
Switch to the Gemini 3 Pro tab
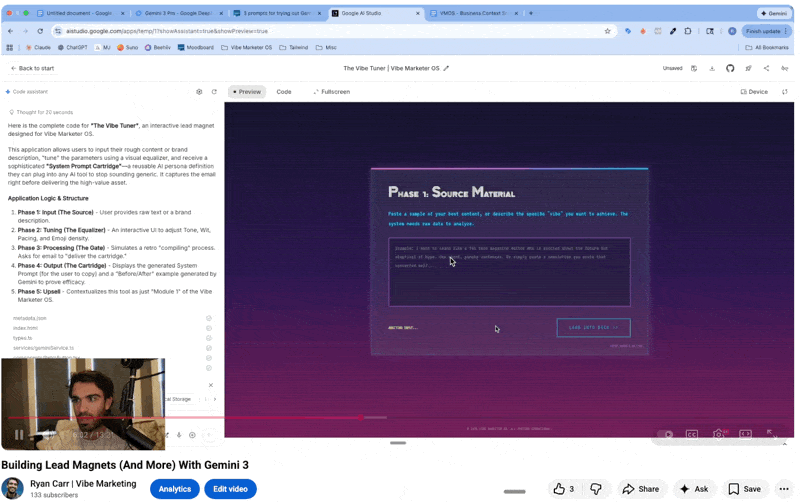click(178, 13)
